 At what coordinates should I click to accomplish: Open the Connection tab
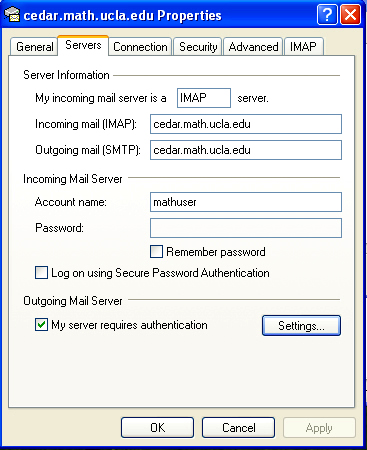click(x=140, y=47)
